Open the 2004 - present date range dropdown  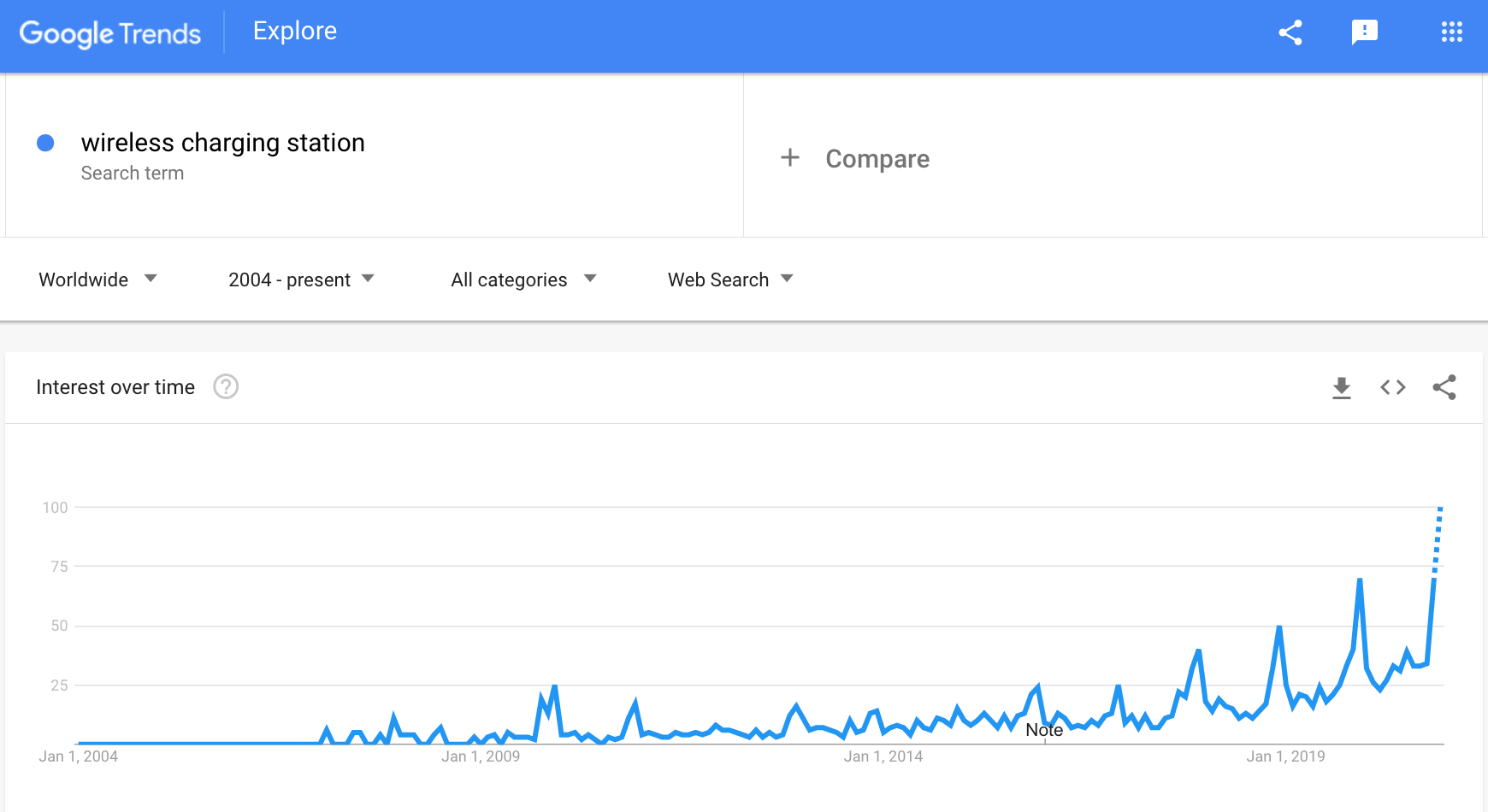(301, 279)
